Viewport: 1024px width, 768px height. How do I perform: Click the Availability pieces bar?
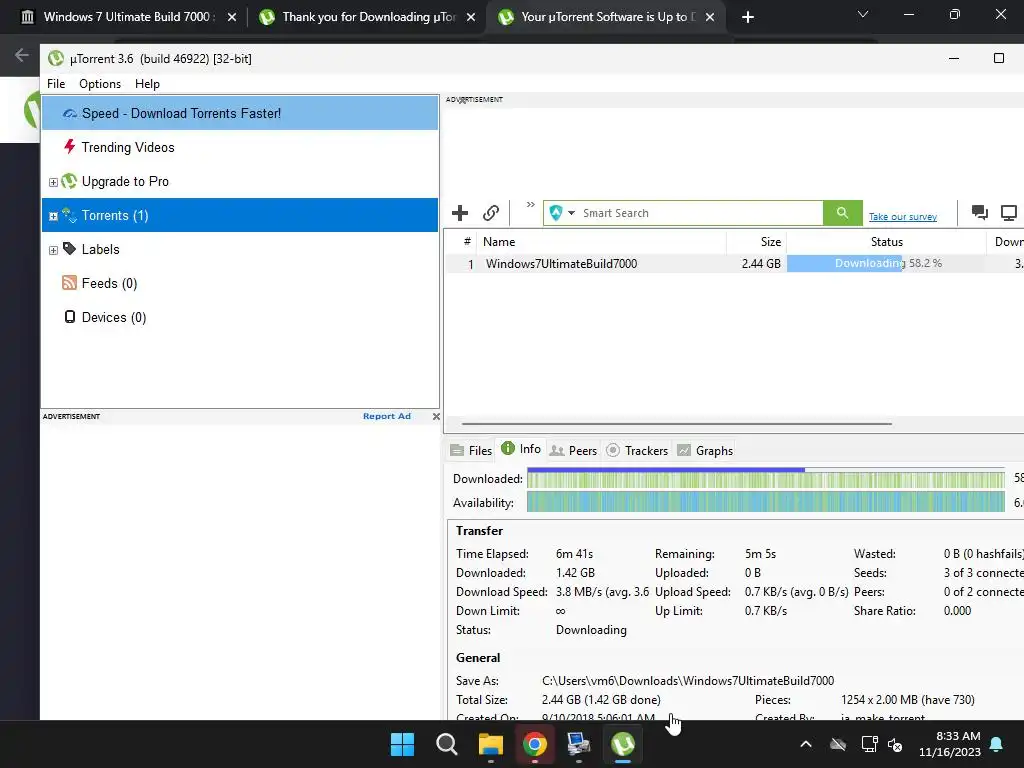point(765,502)
